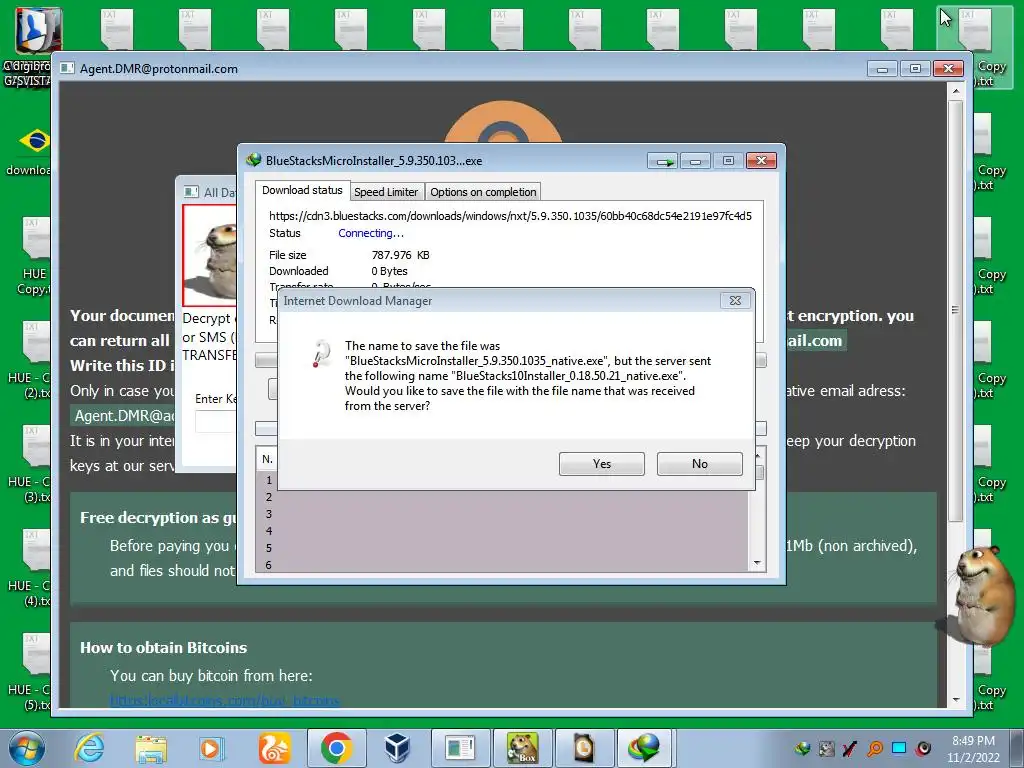
Task: Open VirtualBox from taskbar
Action: 397,748
